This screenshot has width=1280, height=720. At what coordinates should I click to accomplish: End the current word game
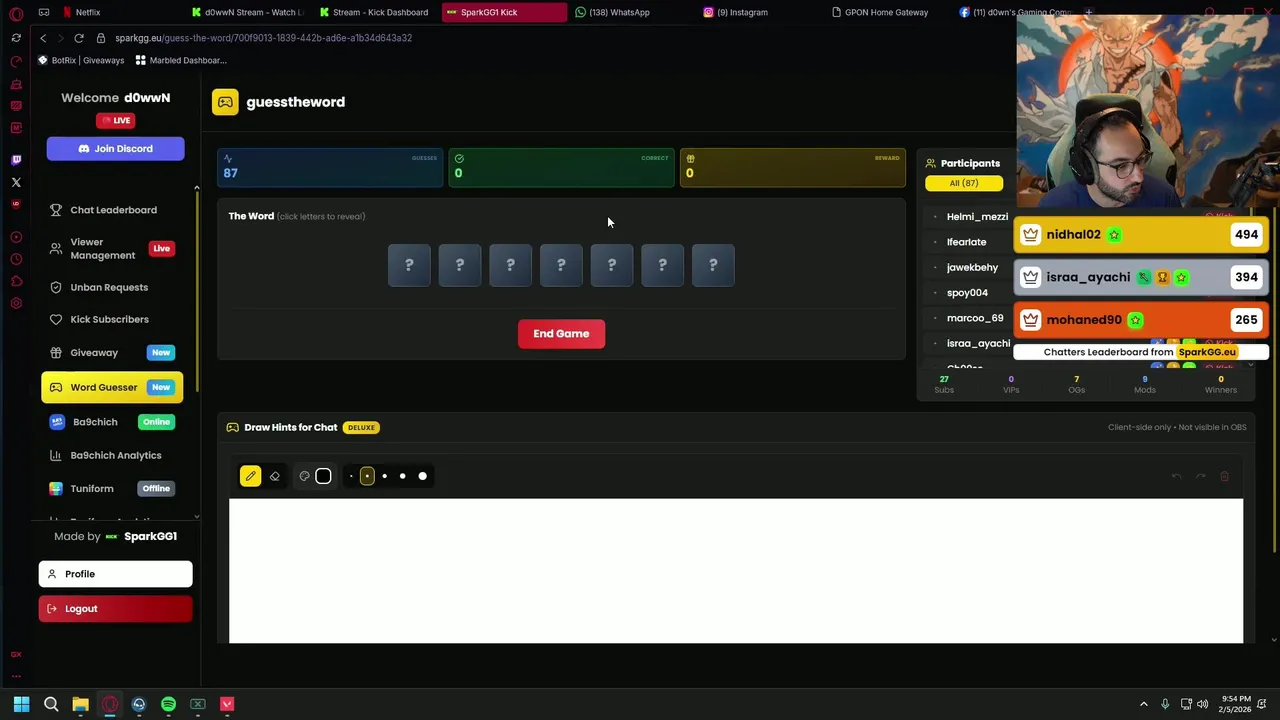pyautogui.click(x=561, y=333)
